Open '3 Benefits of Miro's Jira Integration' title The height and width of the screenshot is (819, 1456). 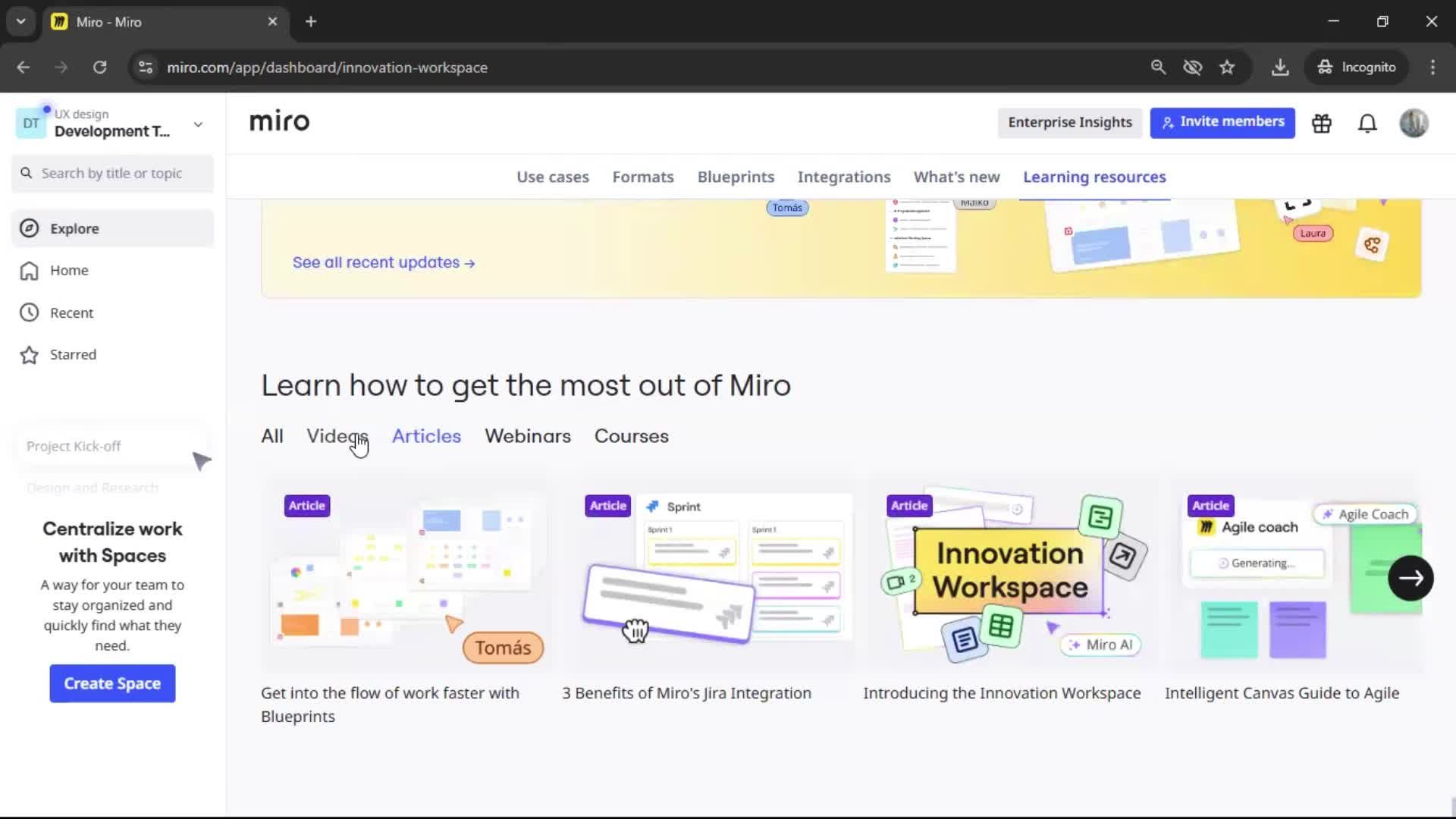(x=686, y=693)
